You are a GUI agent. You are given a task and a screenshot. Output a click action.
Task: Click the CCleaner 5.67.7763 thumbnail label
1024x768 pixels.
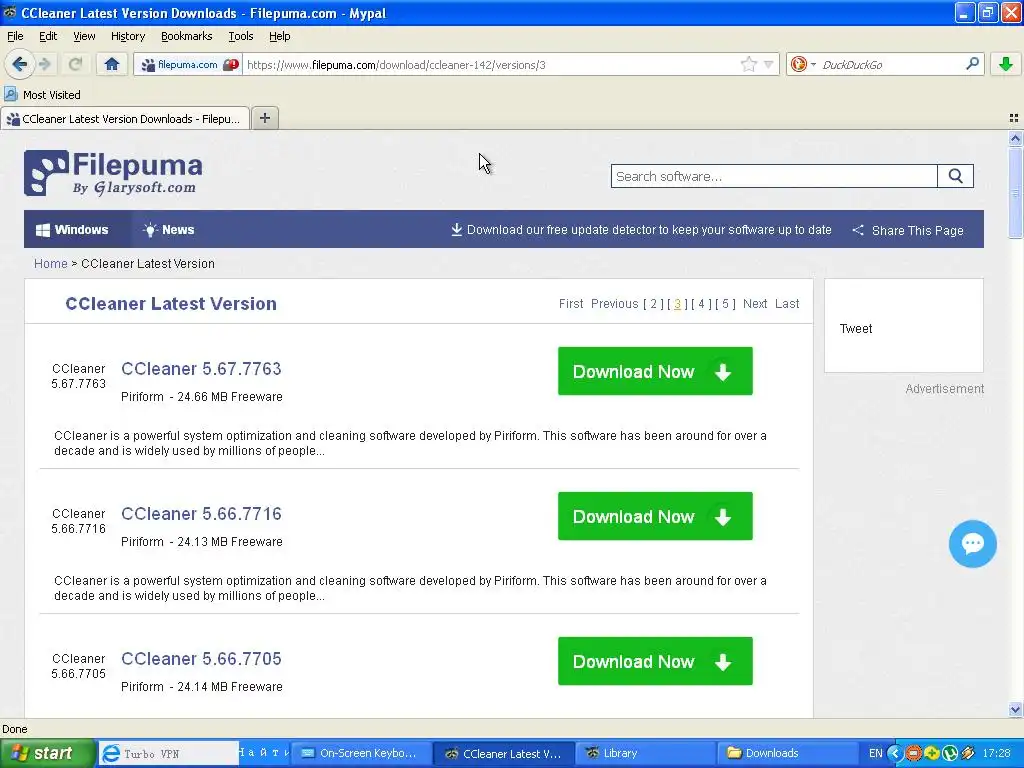78,376
